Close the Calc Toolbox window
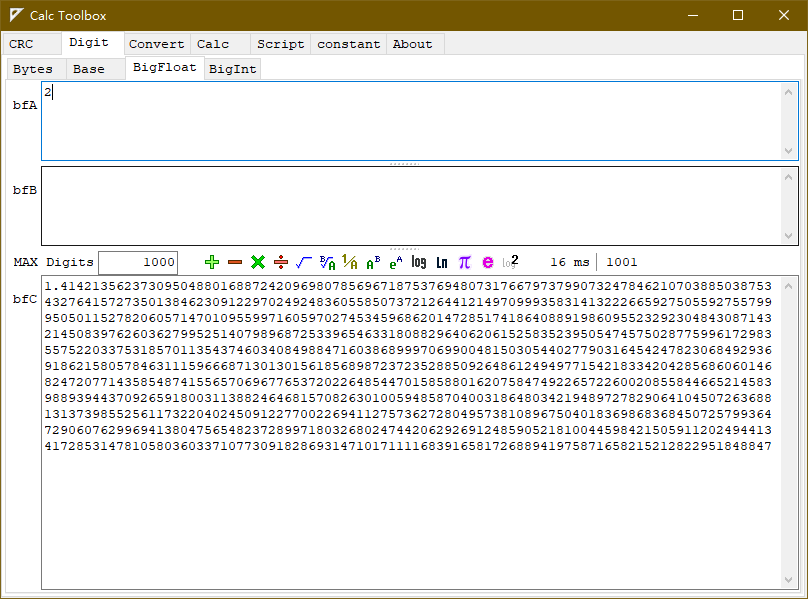 (784, 15)
